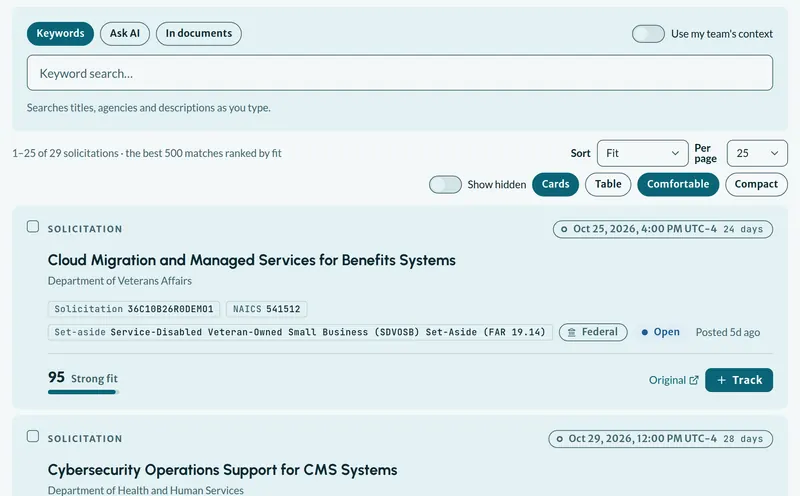The width and height of the screenshot is (800, 496).
Task: Switch to Cards view
Action: 556,184
